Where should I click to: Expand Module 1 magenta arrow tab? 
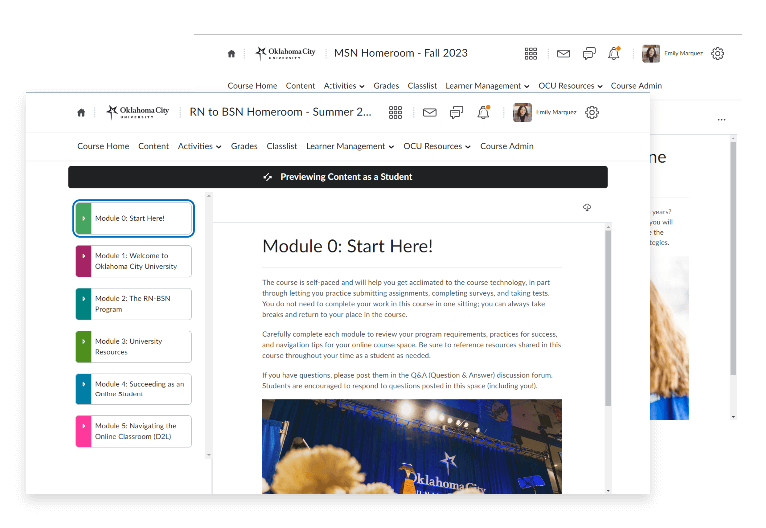coord(84,261)
